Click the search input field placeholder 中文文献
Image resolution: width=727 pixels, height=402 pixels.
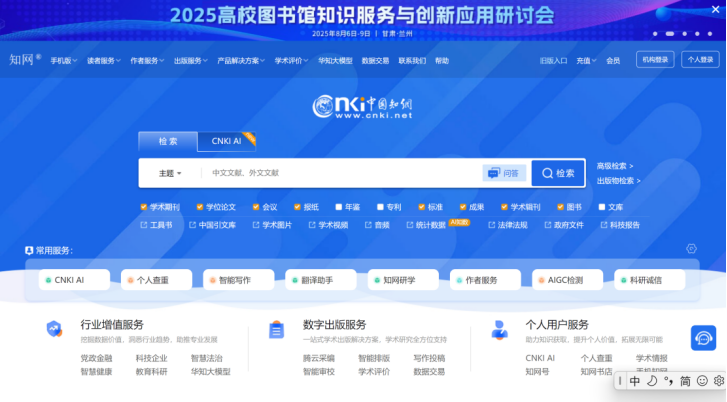pos(246,173)
